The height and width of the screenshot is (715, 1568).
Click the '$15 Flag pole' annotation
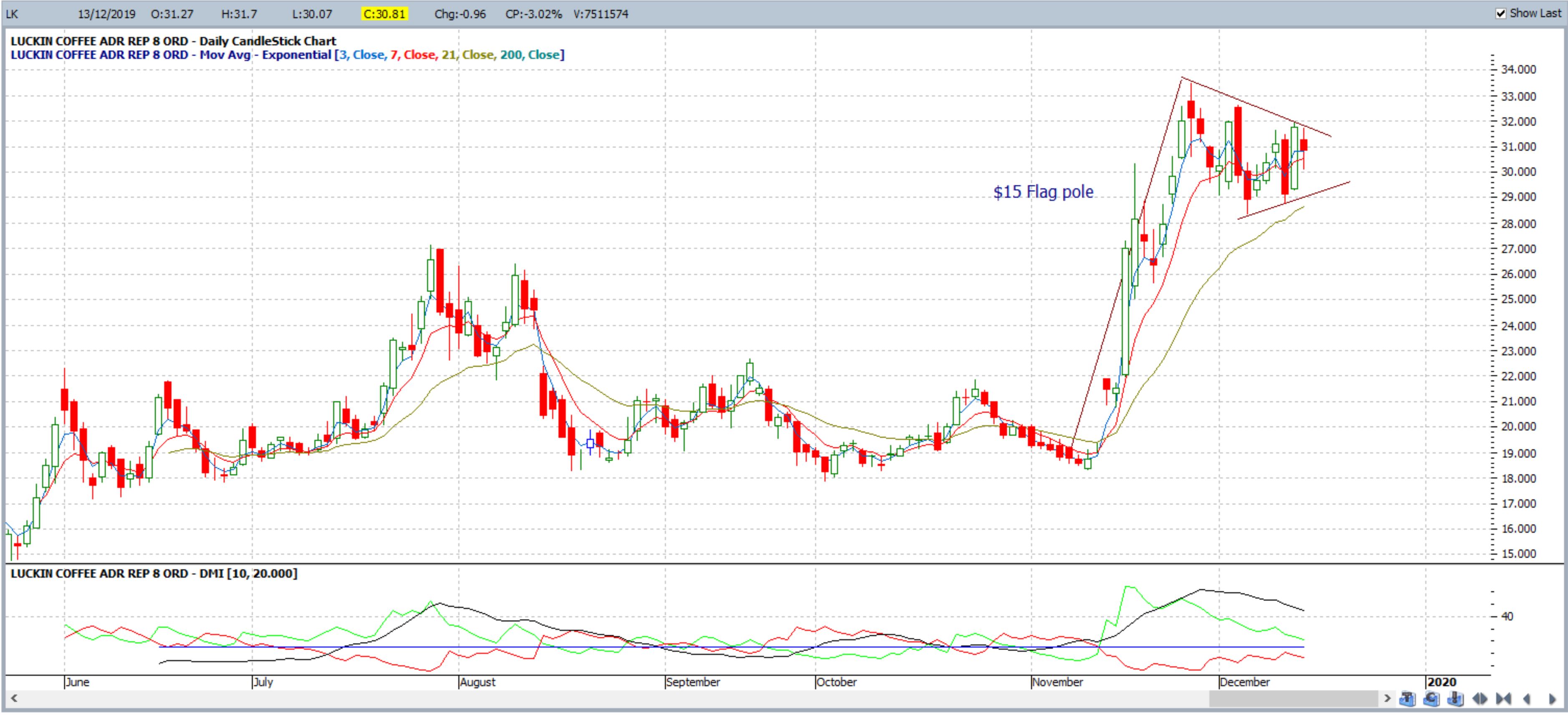click(1043, 192)
